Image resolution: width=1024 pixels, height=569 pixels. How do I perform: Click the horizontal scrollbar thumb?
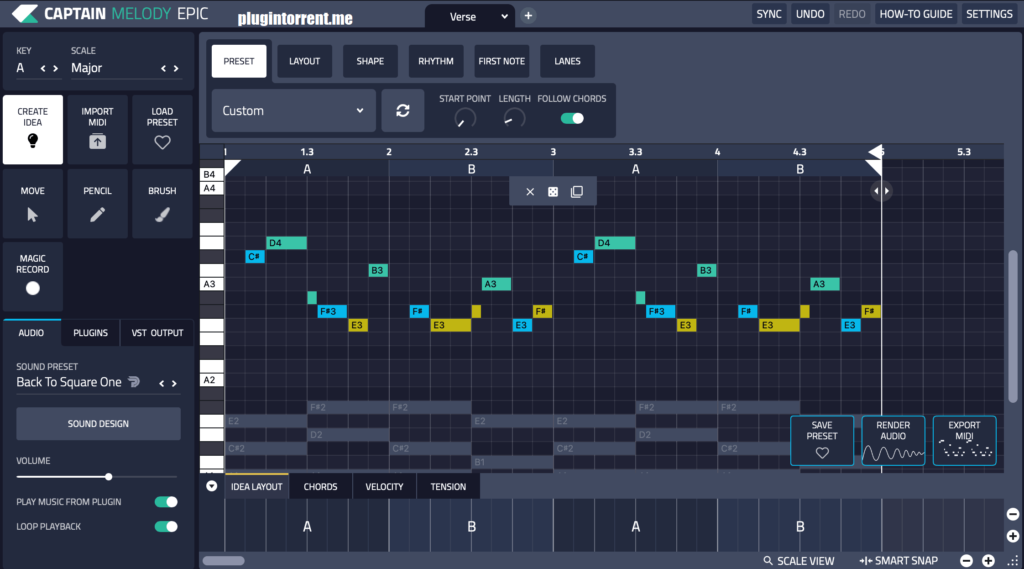click(x=223, y=561)
